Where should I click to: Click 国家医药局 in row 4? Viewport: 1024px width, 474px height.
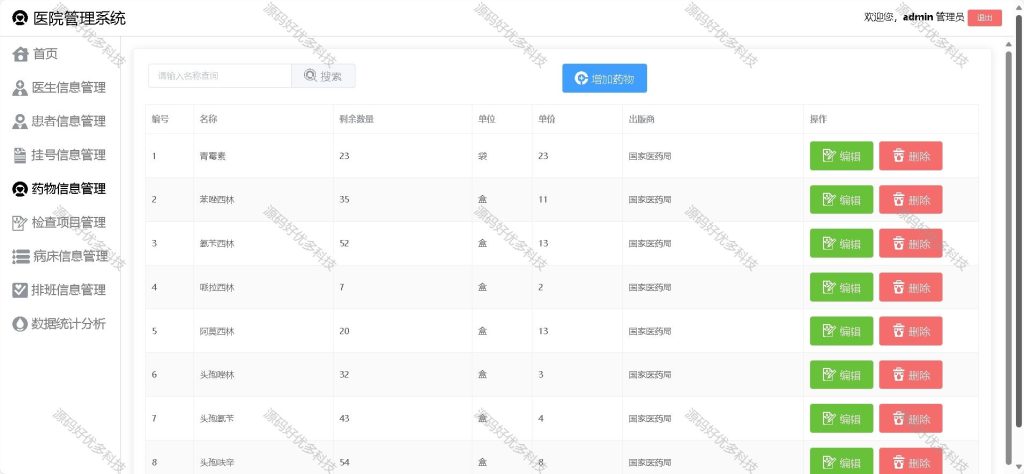pos(650,287)
